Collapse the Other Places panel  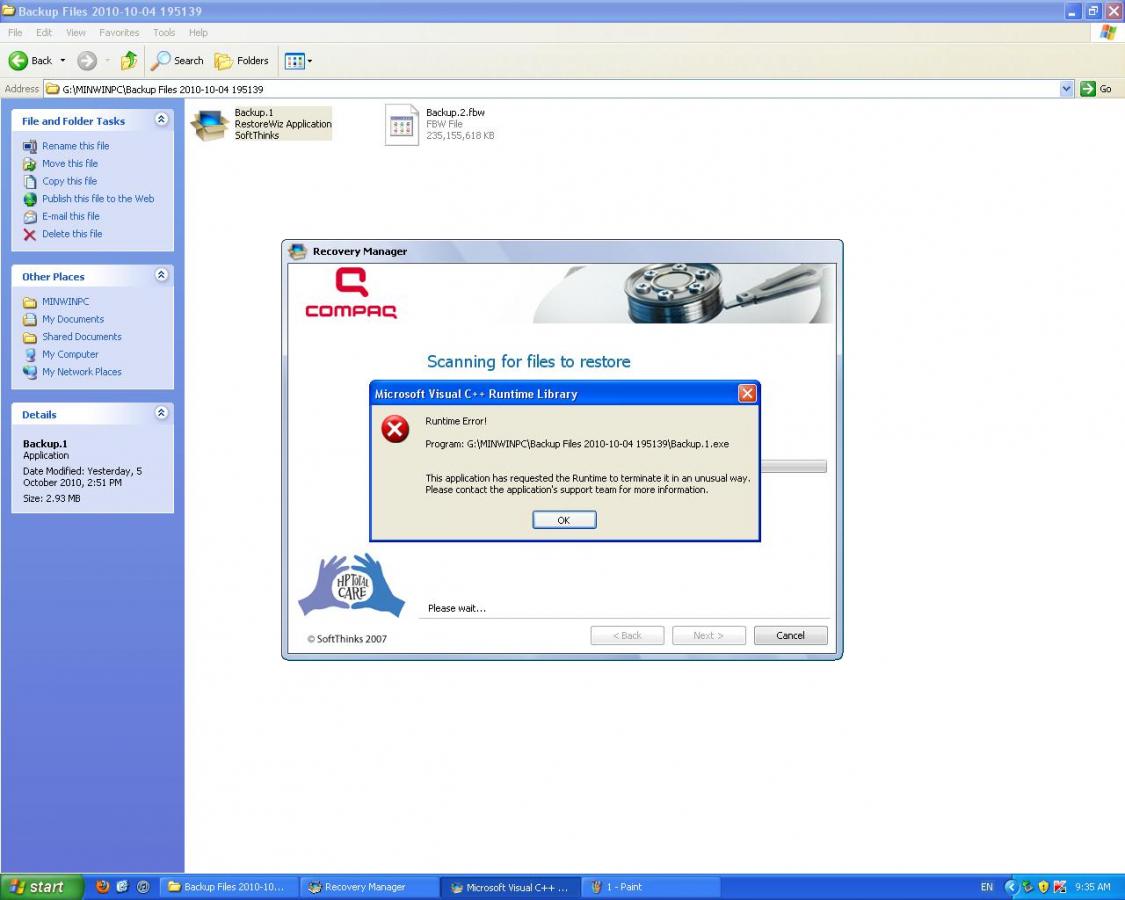pyautogui.click(x=161, y=275)
